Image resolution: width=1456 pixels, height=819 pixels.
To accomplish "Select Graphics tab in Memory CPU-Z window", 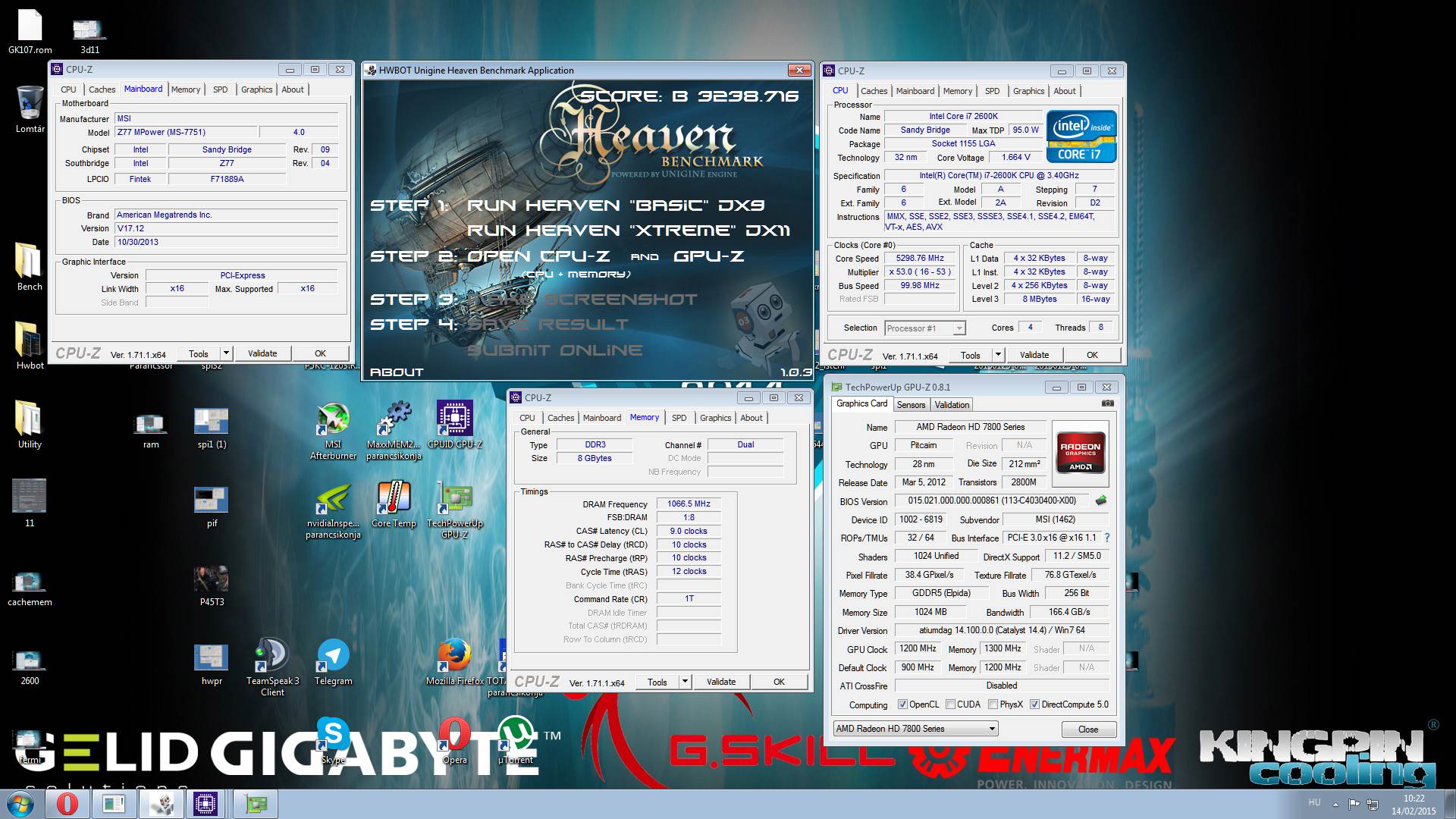I will pyautogui.click(x=715, y=418).
